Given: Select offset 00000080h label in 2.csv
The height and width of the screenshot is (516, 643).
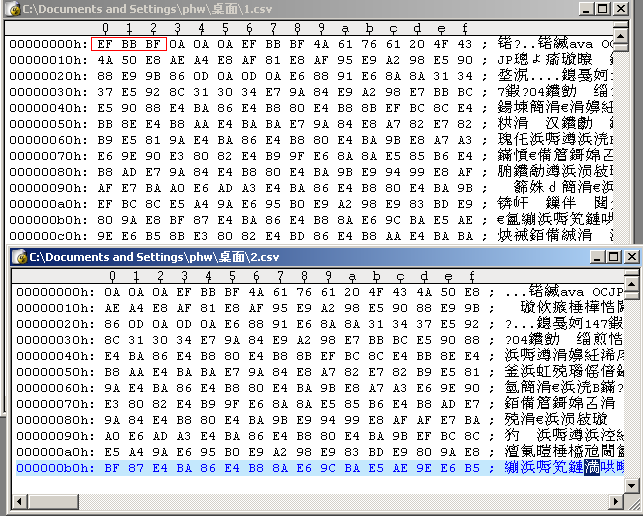Looking at the screenshot, I should (x=56, y=420).
